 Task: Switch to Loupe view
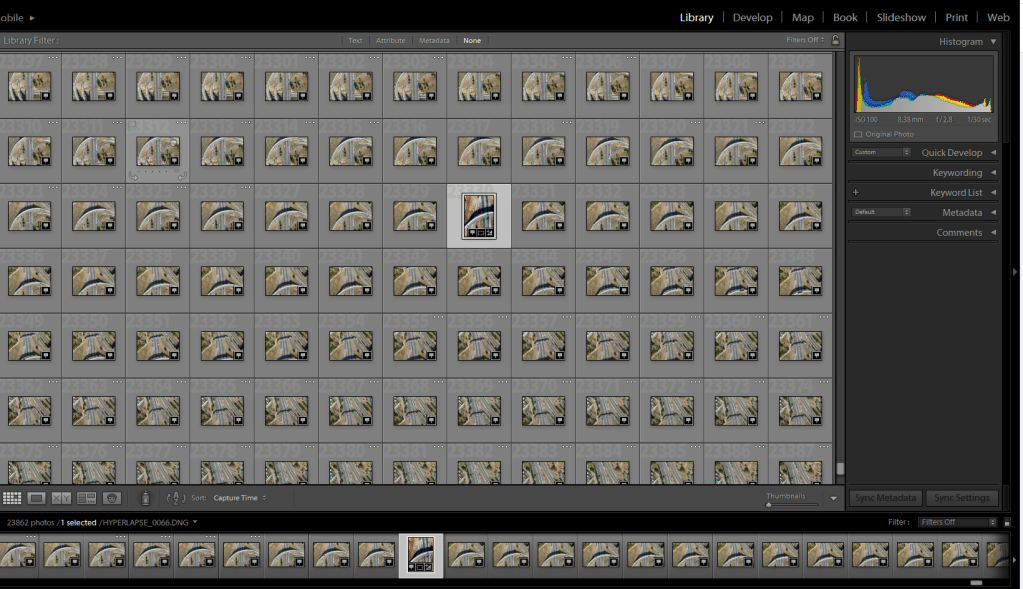pyautogui.click(x=37, y=498)
